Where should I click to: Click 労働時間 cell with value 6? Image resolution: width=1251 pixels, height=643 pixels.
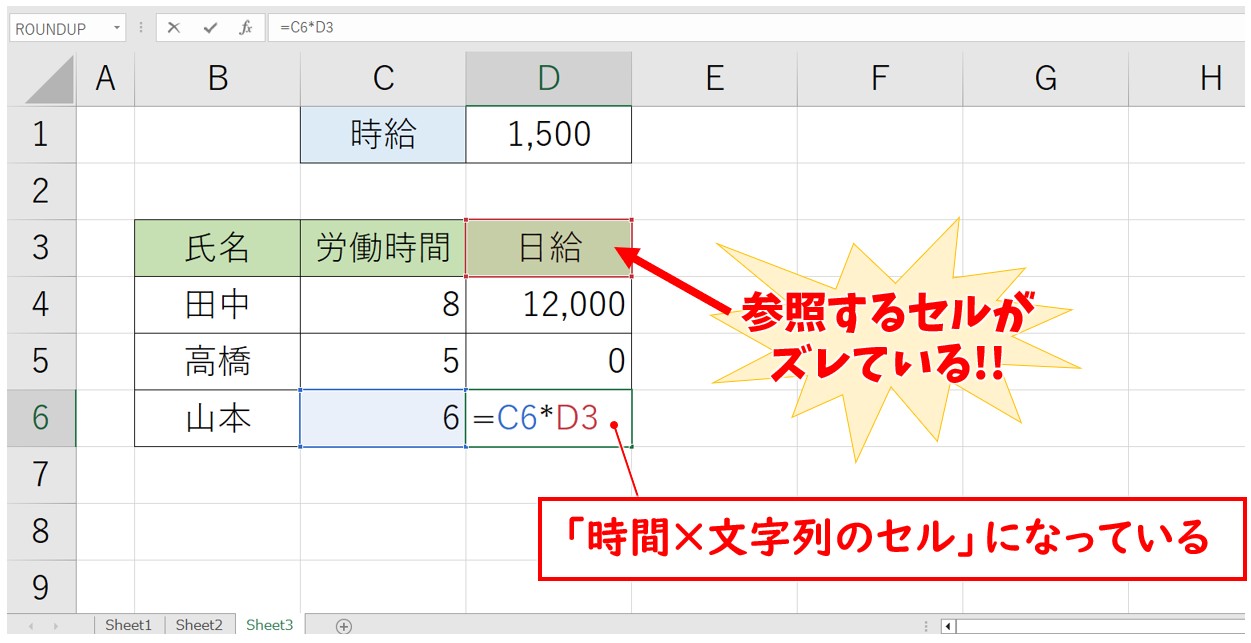tap(383, 418)
